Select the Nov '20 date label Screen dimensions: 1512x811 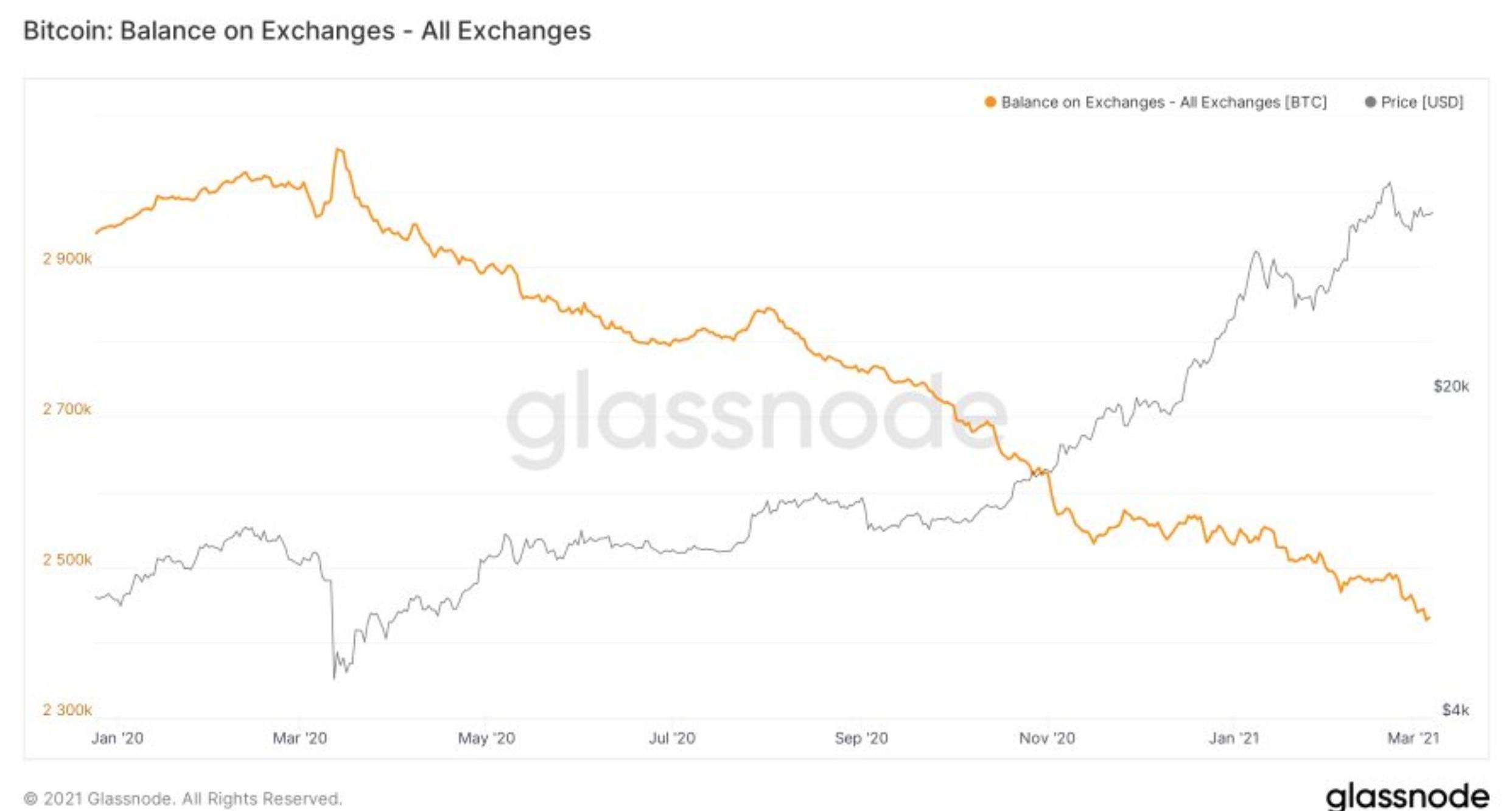coord(1047,738)
